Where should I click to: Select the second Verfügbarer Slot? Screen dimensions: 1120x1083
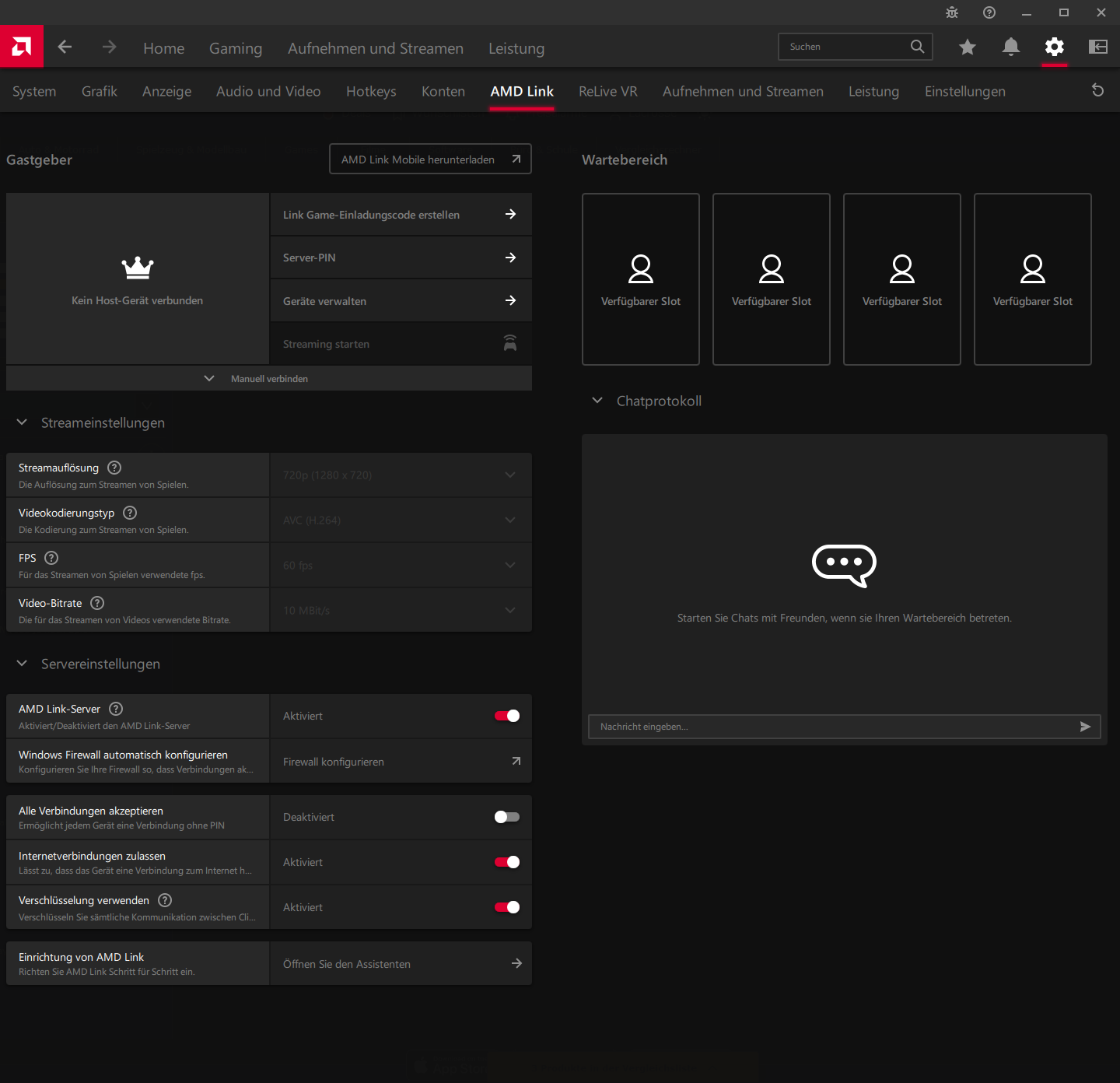(772, 279)
